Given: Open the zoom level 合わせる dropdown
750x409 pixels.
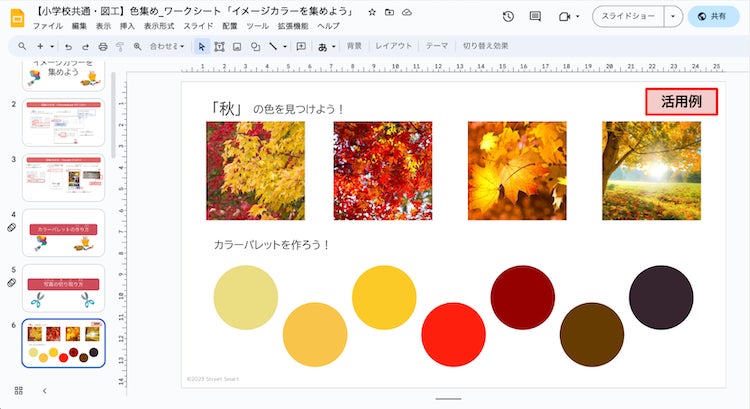Looking at the screenshot, I should pyautogui.click(x=166, y=46).
